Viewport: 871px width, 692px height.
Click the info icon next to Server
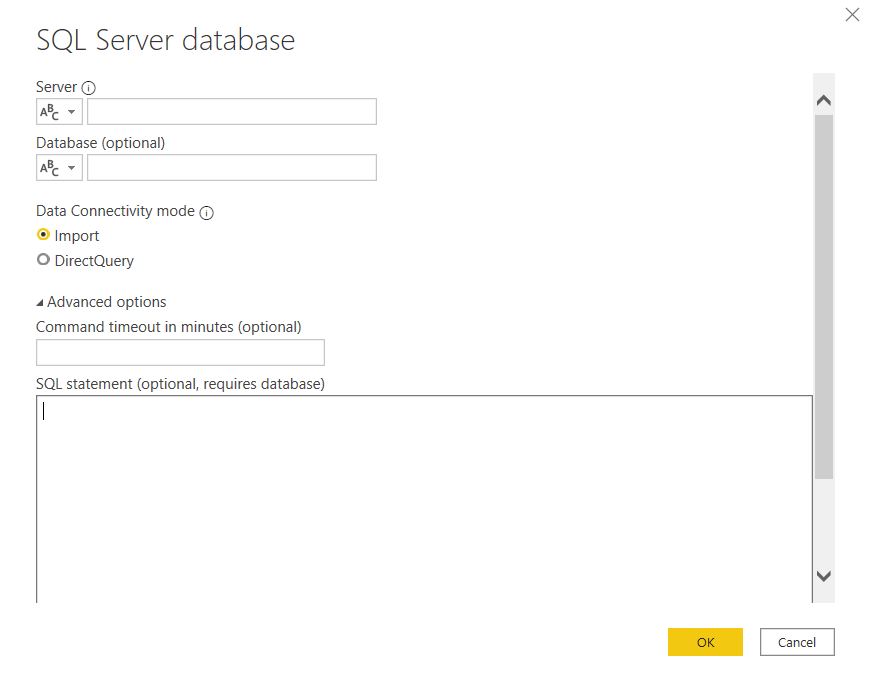pyautogui.click(x=88, y=88)
